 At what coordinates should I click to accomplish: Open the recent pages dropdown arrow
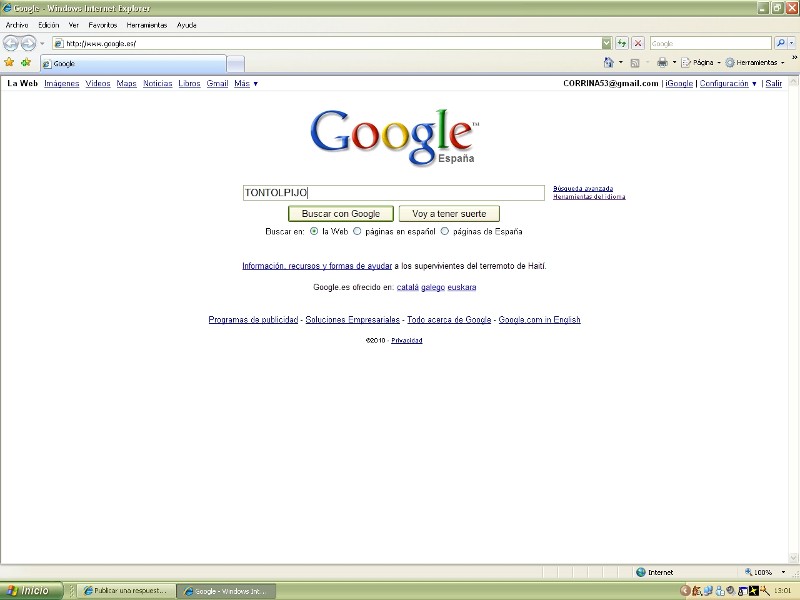pyautogui.click(x=42, y=43)
